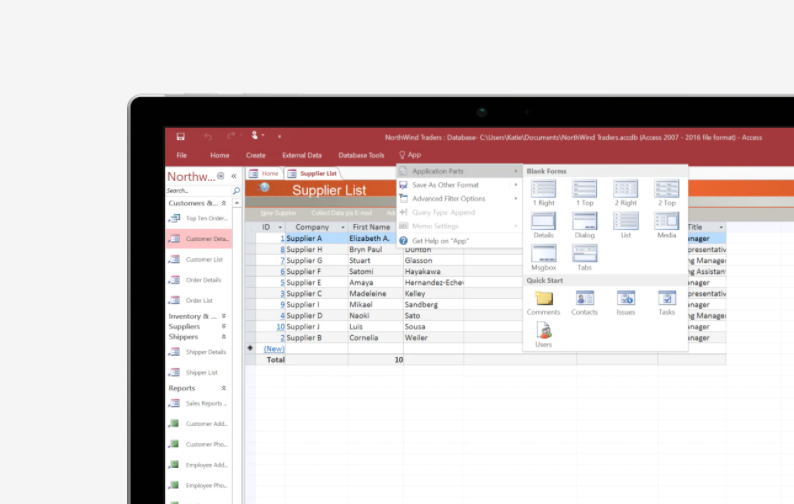This screenshot has height=504, width=794.
Task: Click the navigation search magnifier icon
Action: point(236,190)
